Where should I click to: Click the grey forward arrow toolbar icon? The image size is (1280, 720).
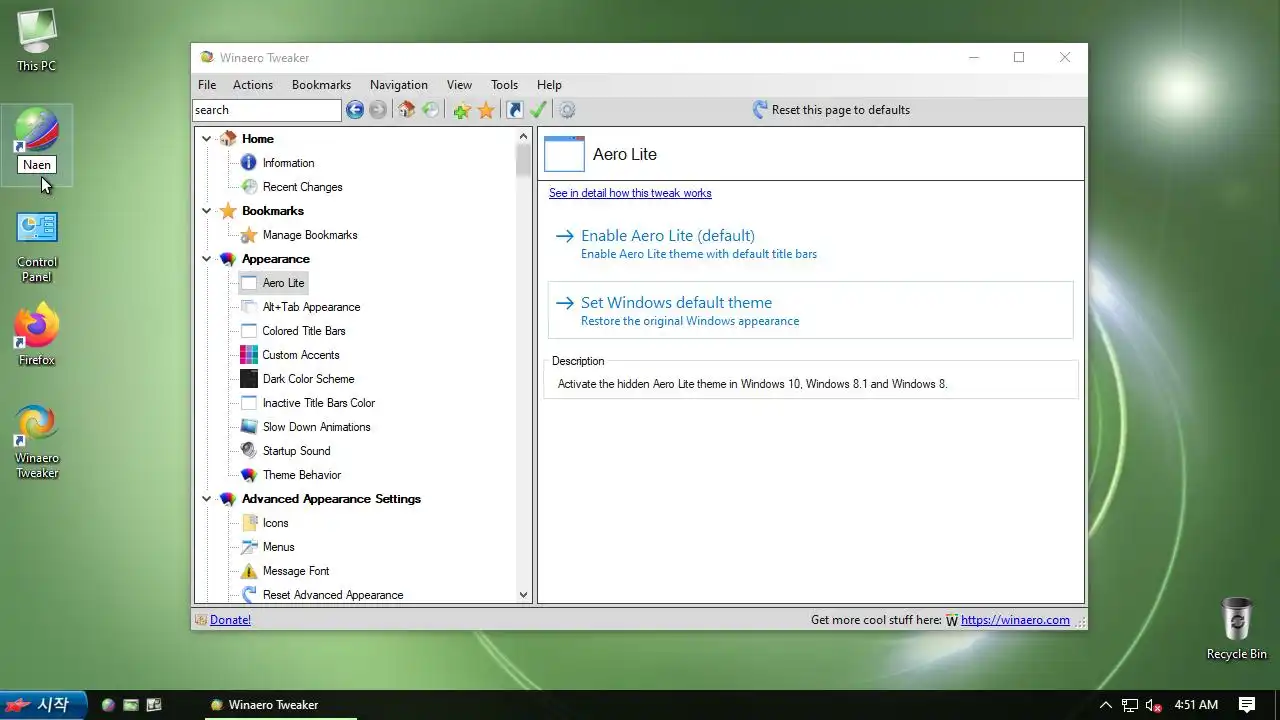[378, 110]
